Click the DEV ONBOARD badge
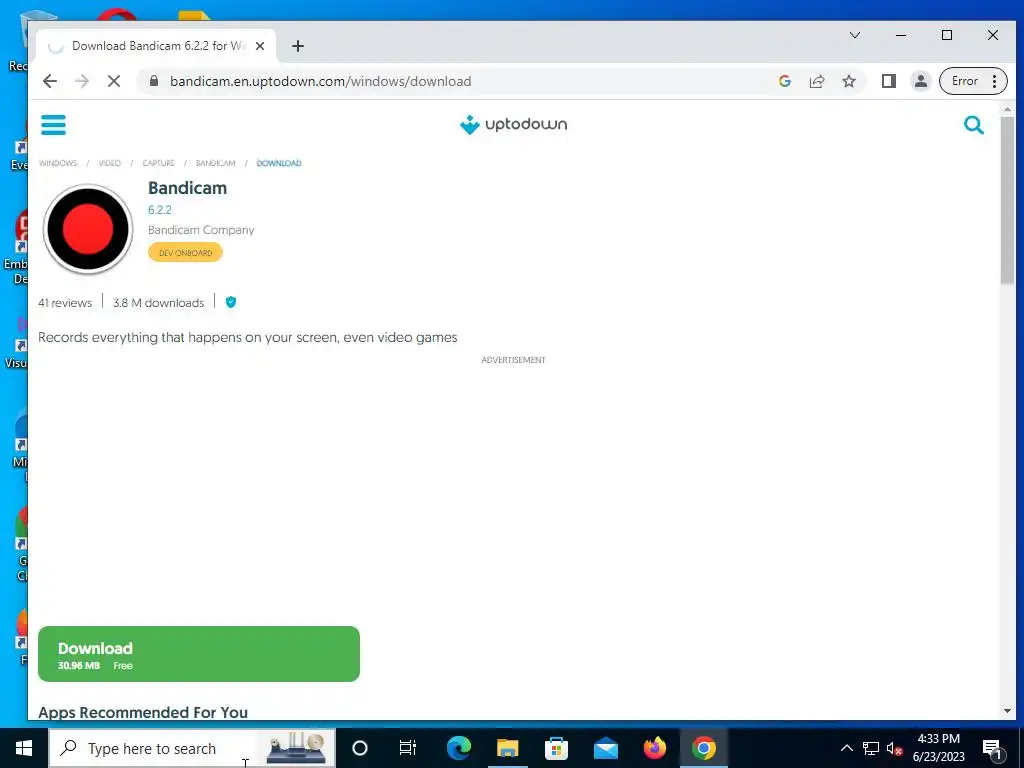This screenshot has height=768, width=1024. coord(185,253)
